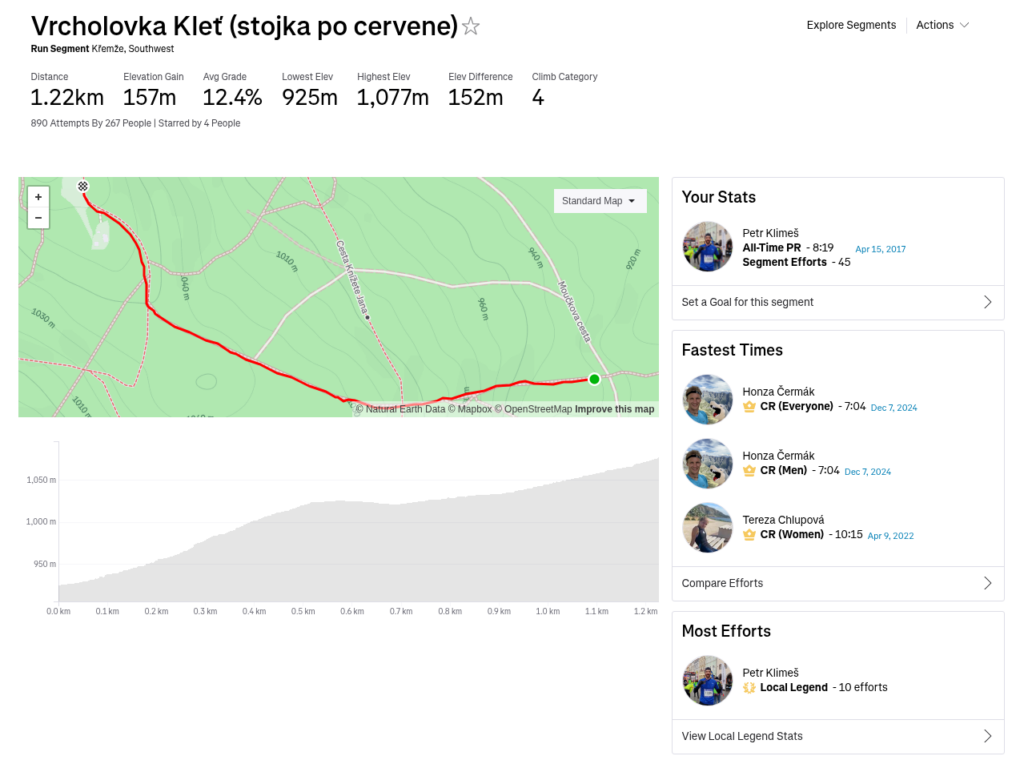The height and width of the screenshot is (760, 1024).
Task: Click the CR (Women) crown icon
Action: pos(749,535)
